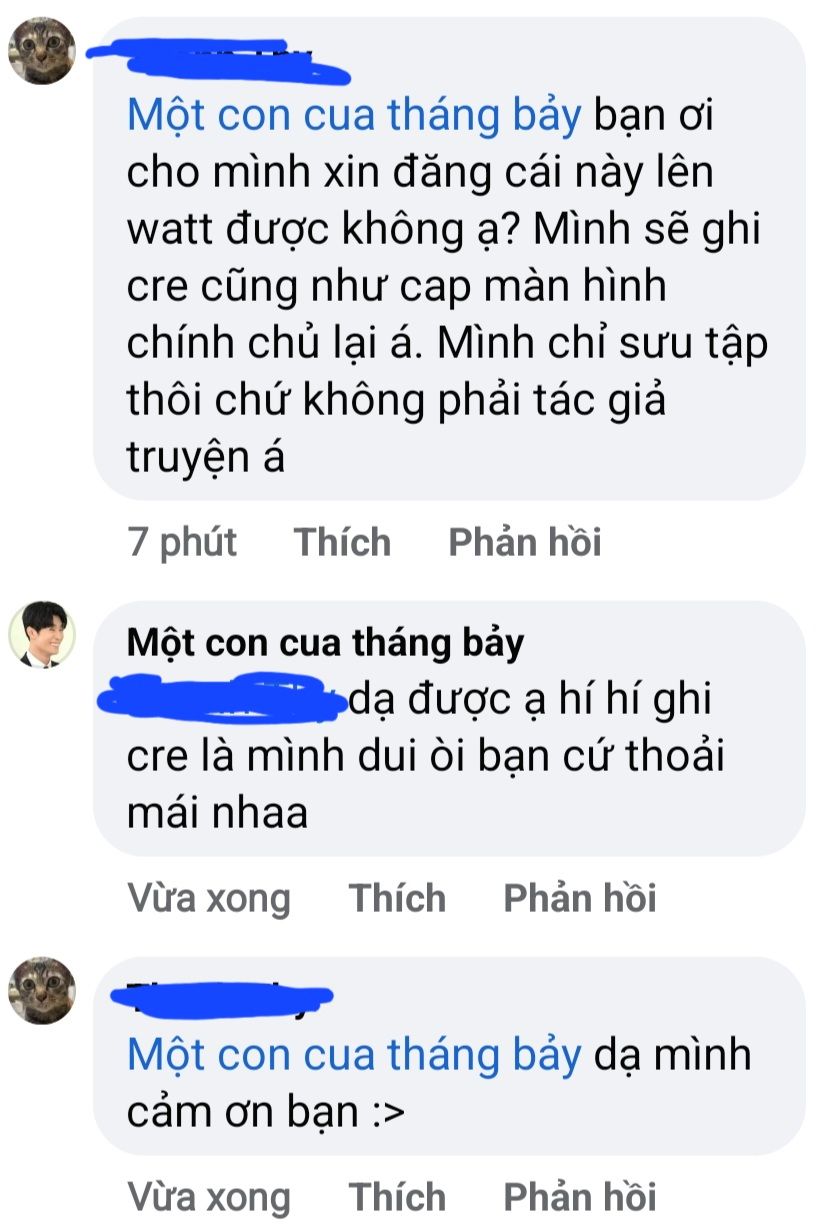Click "Vừa xong" under the "thoải mái nhaa" reply
Screen dimensions: 840x1225
tap(209, 898)
